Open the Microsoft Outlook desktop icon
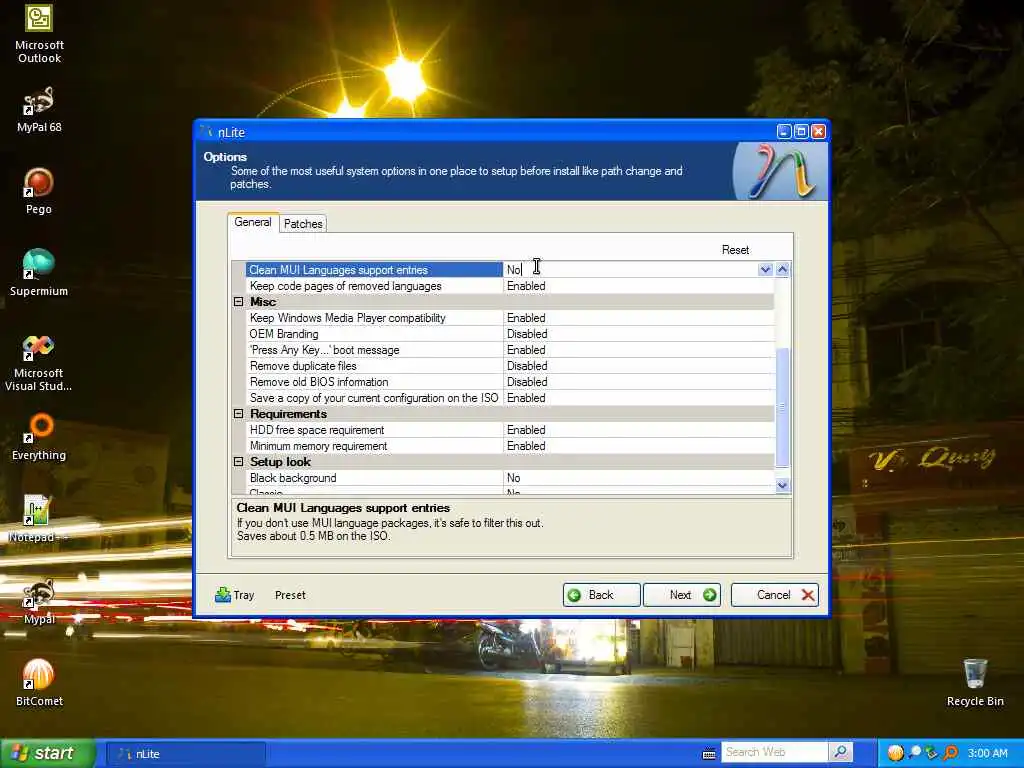The image size is (1024, 768). pos(39,33)
